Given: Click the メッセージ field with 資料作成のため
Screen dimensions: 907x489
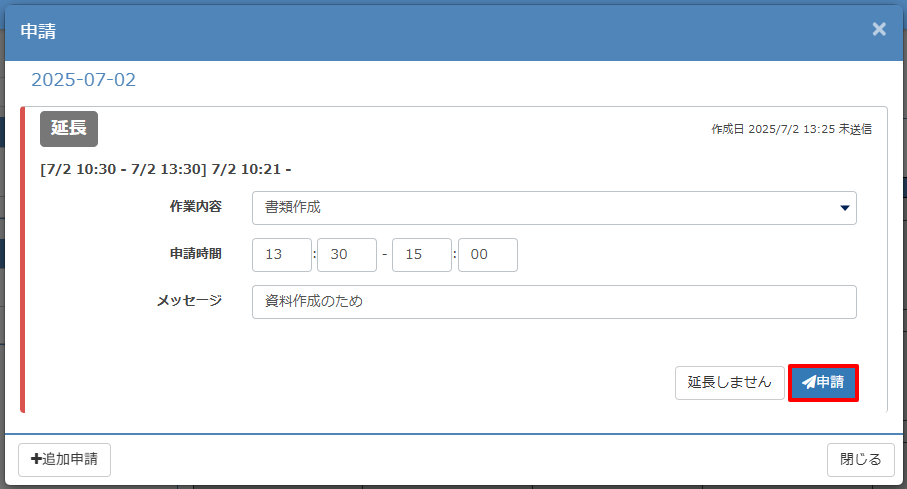Looking at the screenshot, I should point(554,302).
